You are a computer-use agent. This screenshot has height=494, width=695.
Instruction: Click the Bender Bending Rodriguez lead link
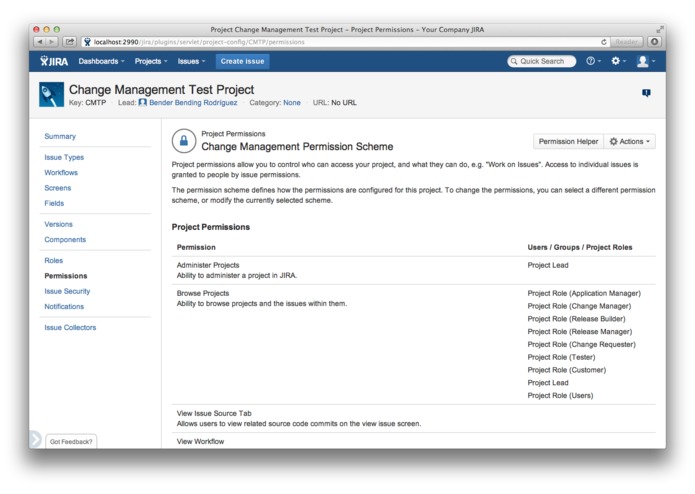193,103
